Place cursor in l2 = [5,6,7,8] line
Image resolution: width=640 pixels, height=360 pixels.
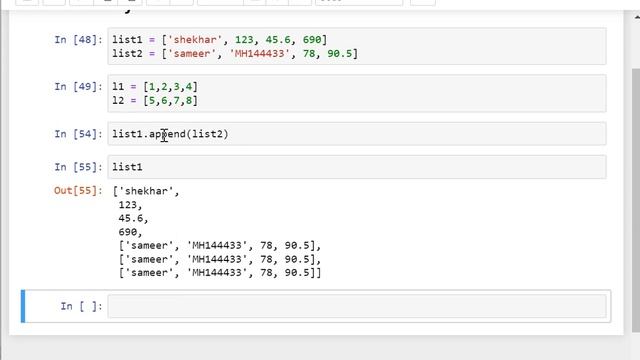click(x=155, y=100)
